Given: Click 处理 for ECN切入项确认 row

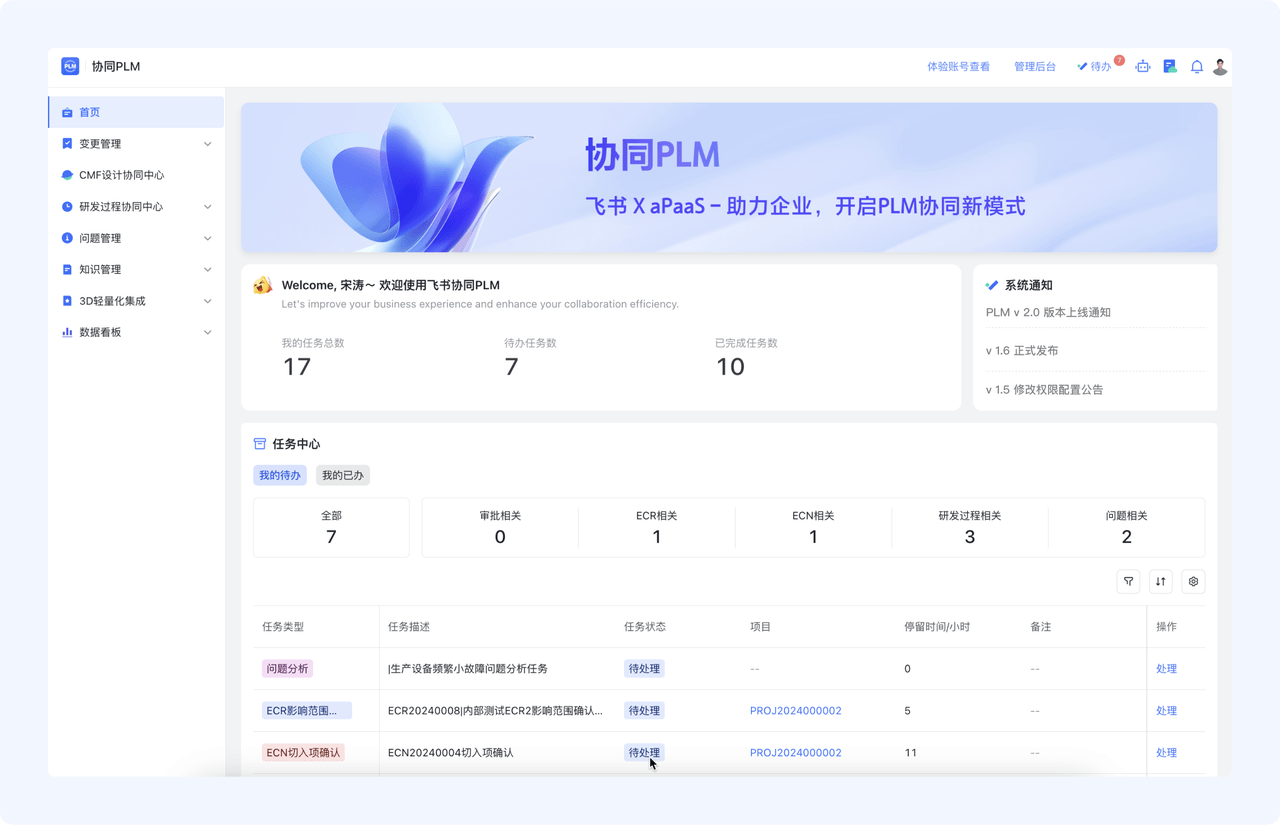Looking at the screenshot, I should pyautogui.click(x=1166, y=753).
